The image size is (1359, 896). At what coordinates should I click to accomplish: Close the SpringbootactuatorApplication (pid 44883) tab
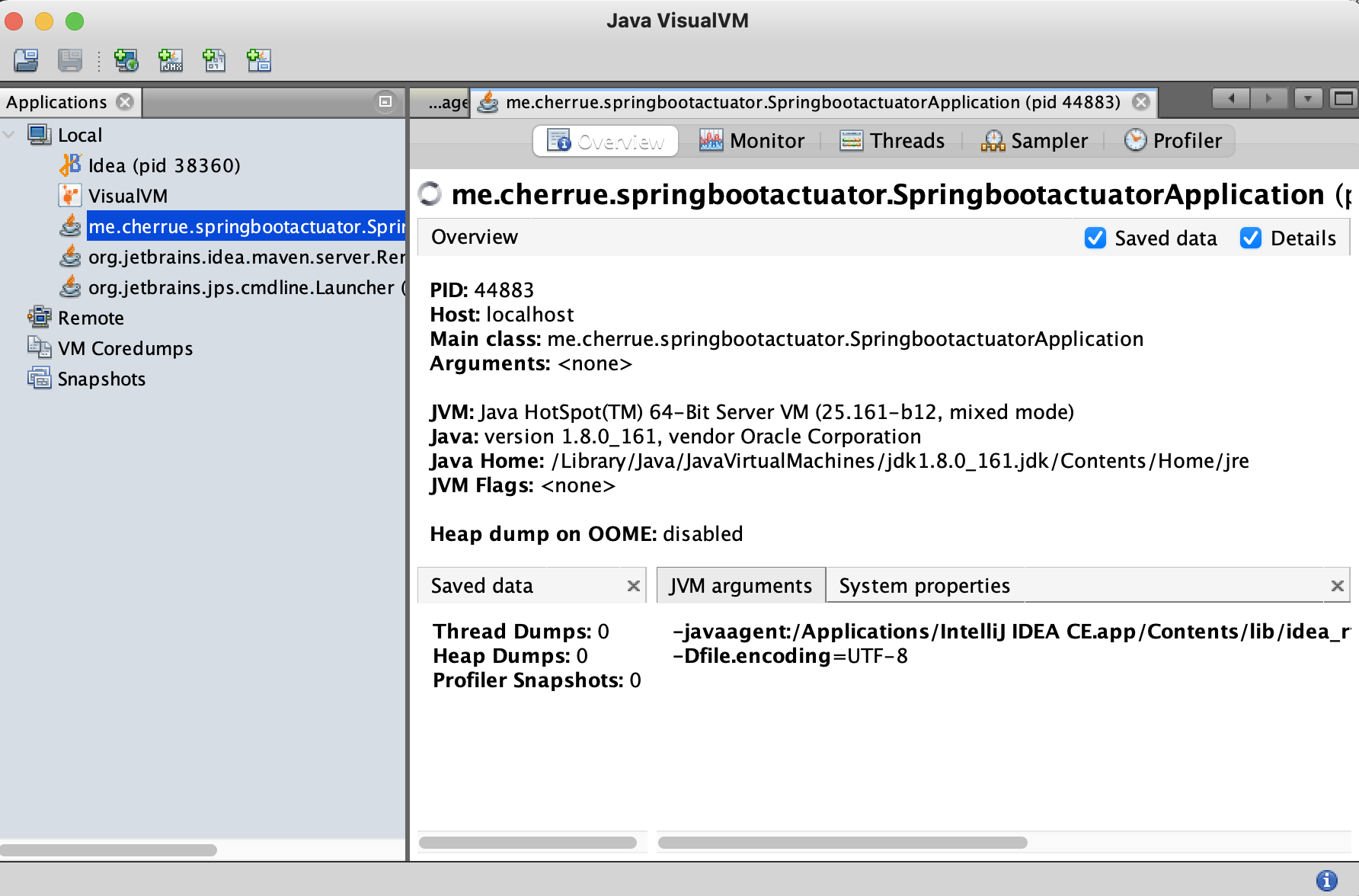tap(1140, 102)
